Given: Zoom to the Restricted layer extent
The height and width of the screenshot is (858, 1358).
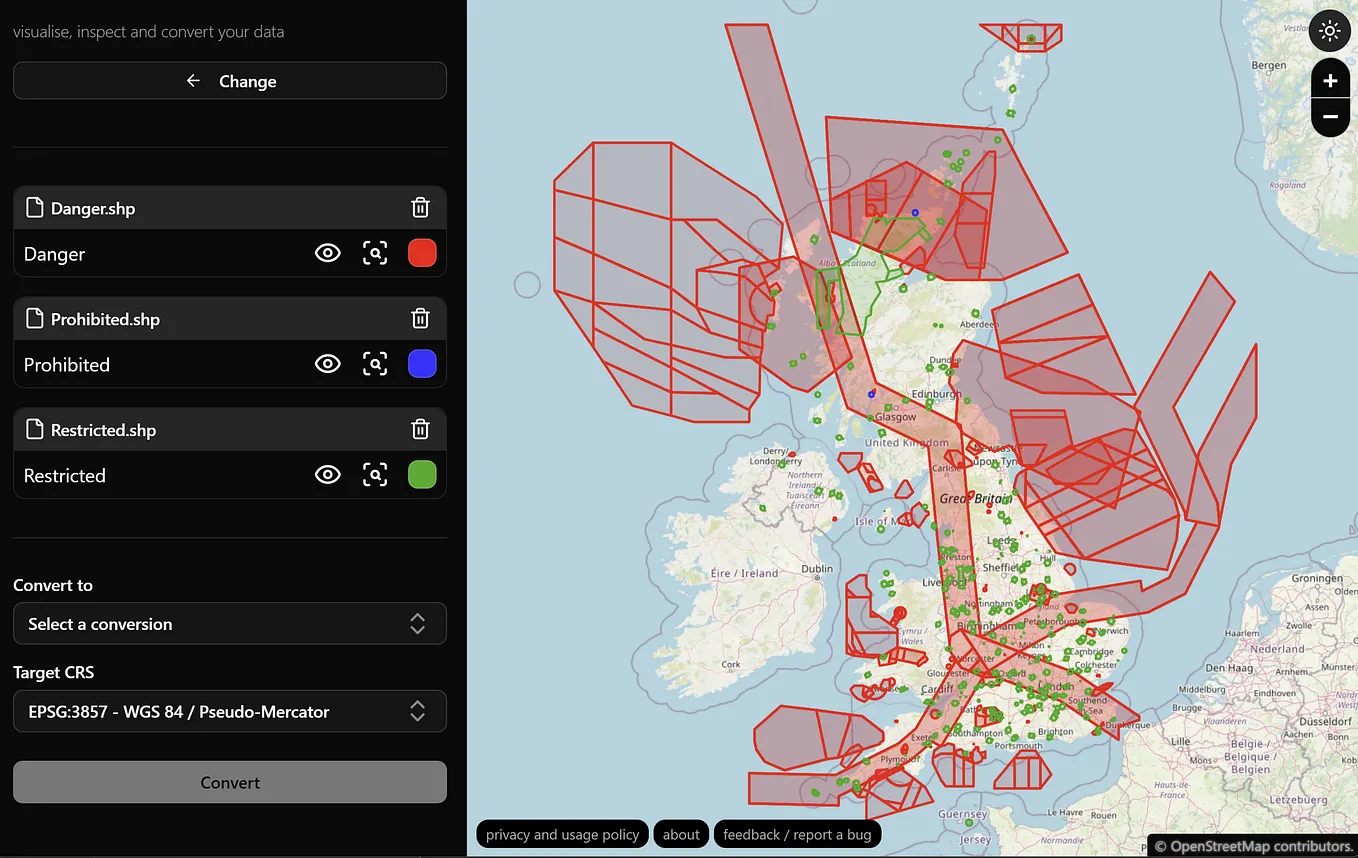Looking at the screenshot, I should point(375,474).
